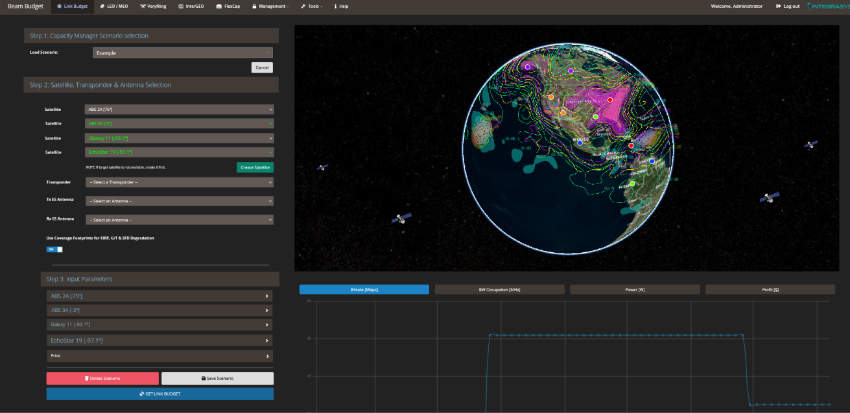Open the Tools menu with the wrench icon
This screenshot has width=850, height=413.
[x=301, y=6]
